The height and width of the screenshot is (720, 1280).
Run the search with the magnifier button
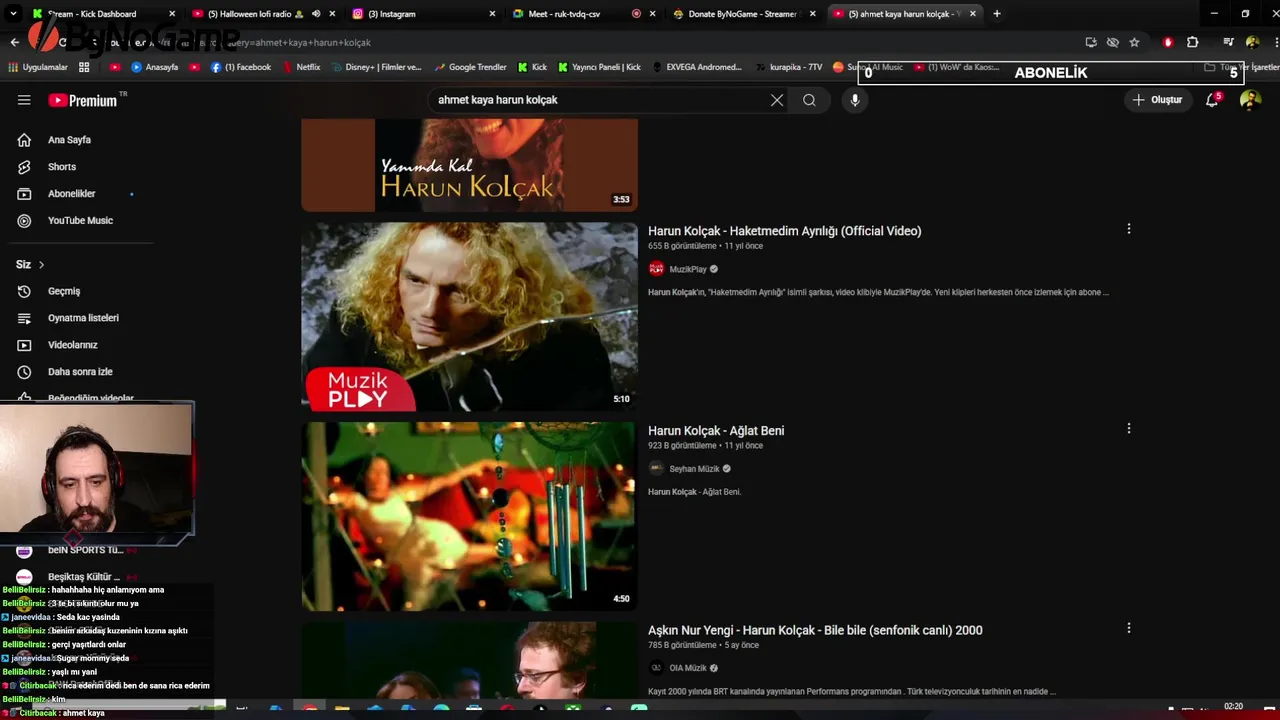[x=809, y=100]
